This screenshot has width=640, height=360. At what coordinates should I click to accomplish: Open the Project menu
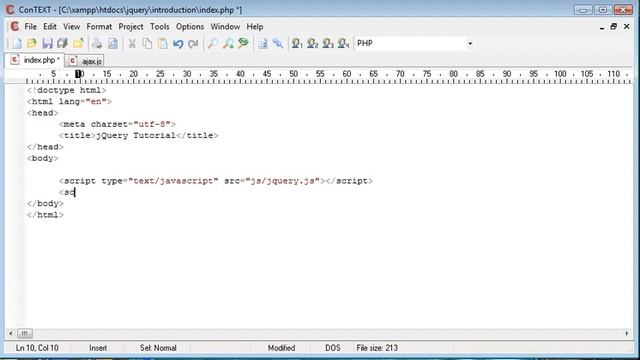coord(131,27)
